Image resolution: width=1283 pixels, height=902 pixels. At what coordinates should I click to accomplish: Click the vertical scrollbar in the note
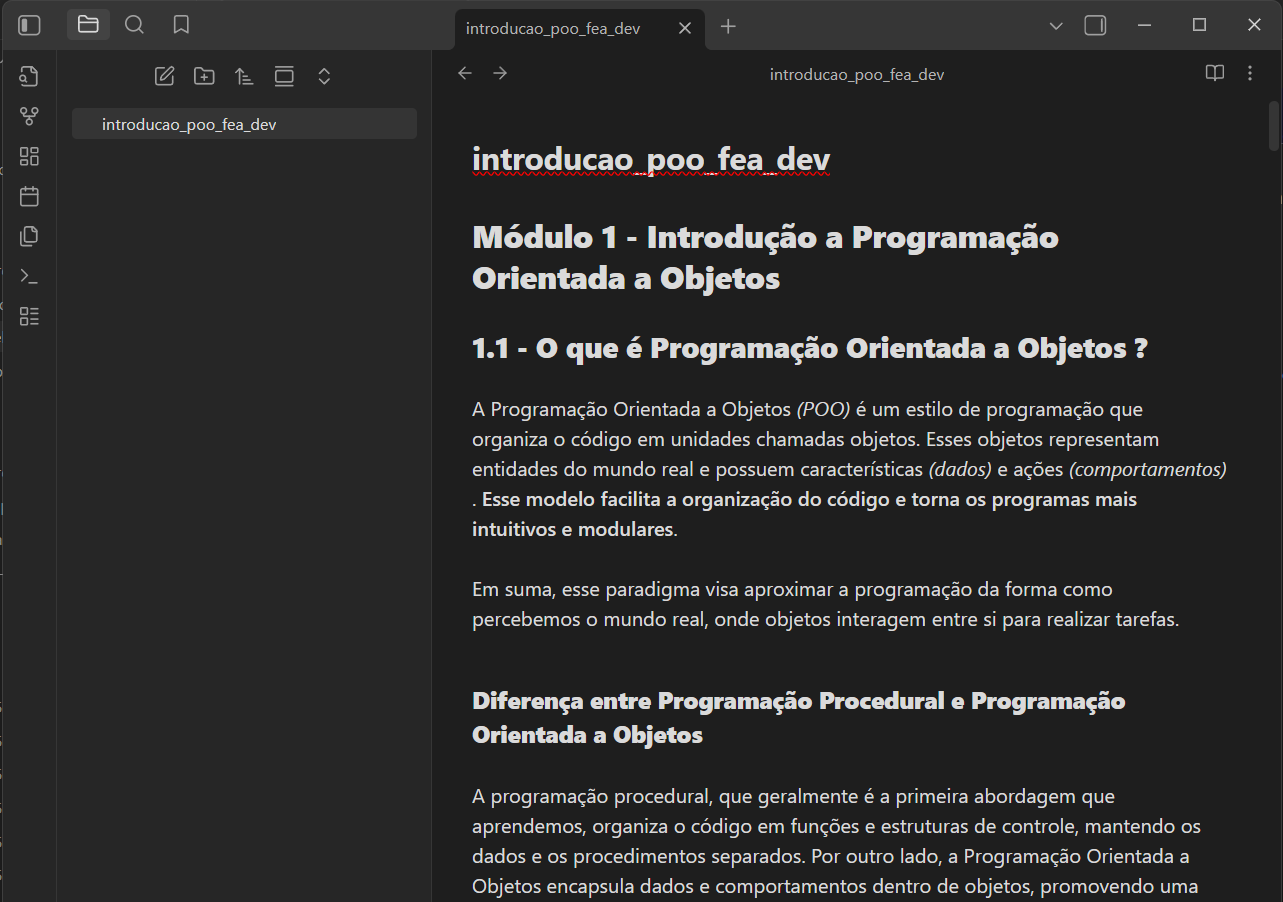[x=1274, y=126]
